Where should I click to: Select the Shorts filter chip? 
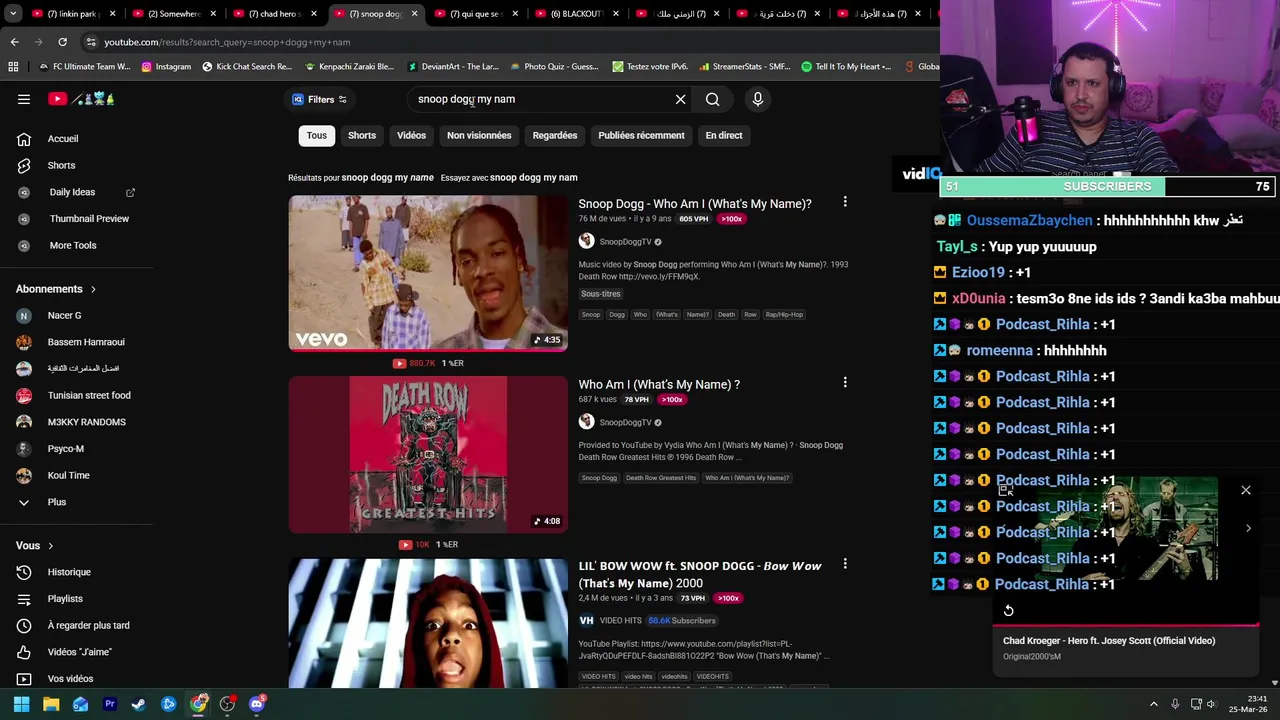pyautogui.click(x=362, y=135)
